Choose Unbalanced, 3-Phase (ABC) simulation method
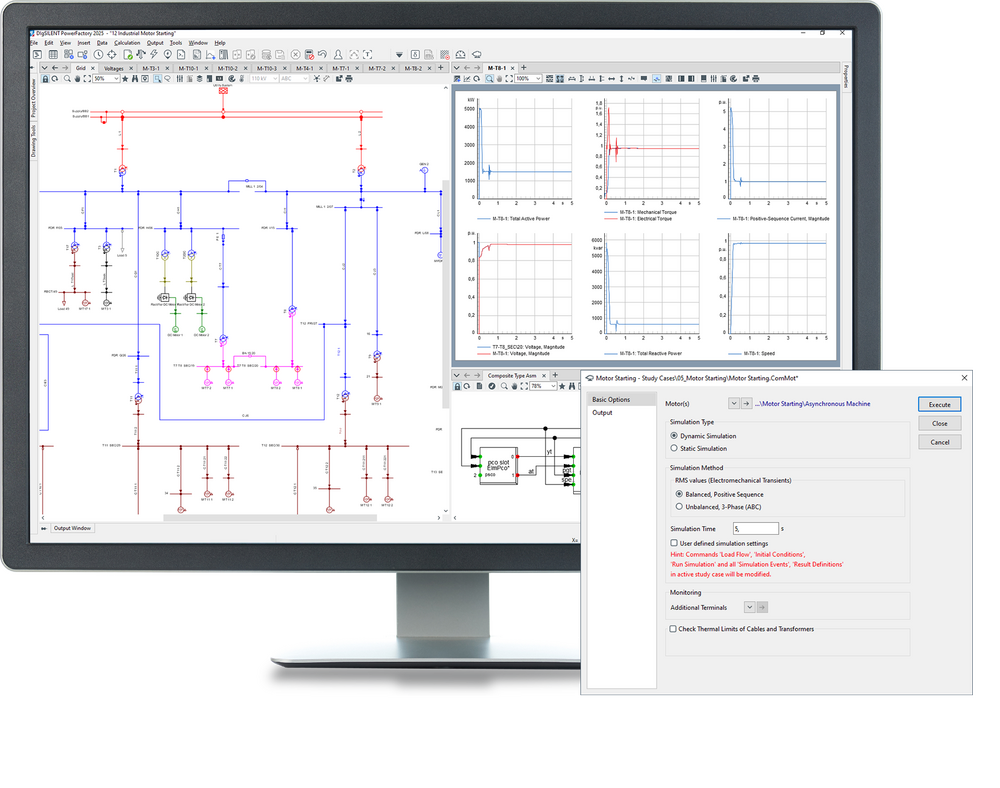This screenshot has width=1000, height=788. (680, 507)
